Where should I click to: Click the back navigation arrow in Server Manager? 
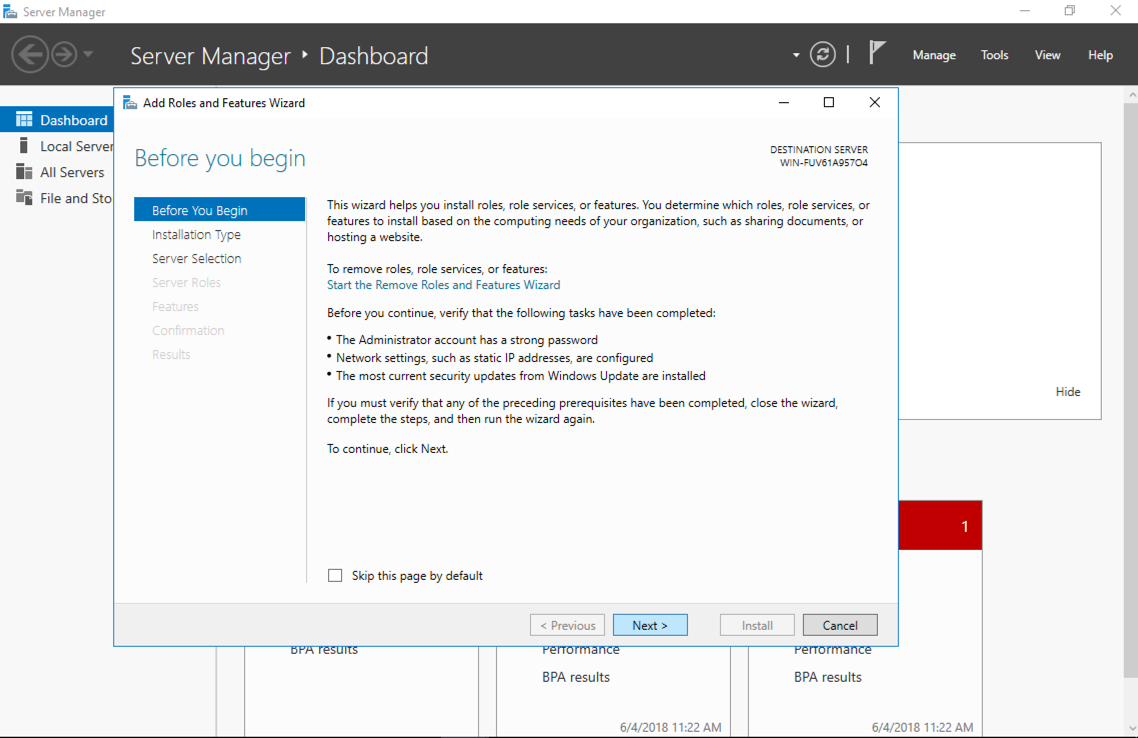click(30, 54)
